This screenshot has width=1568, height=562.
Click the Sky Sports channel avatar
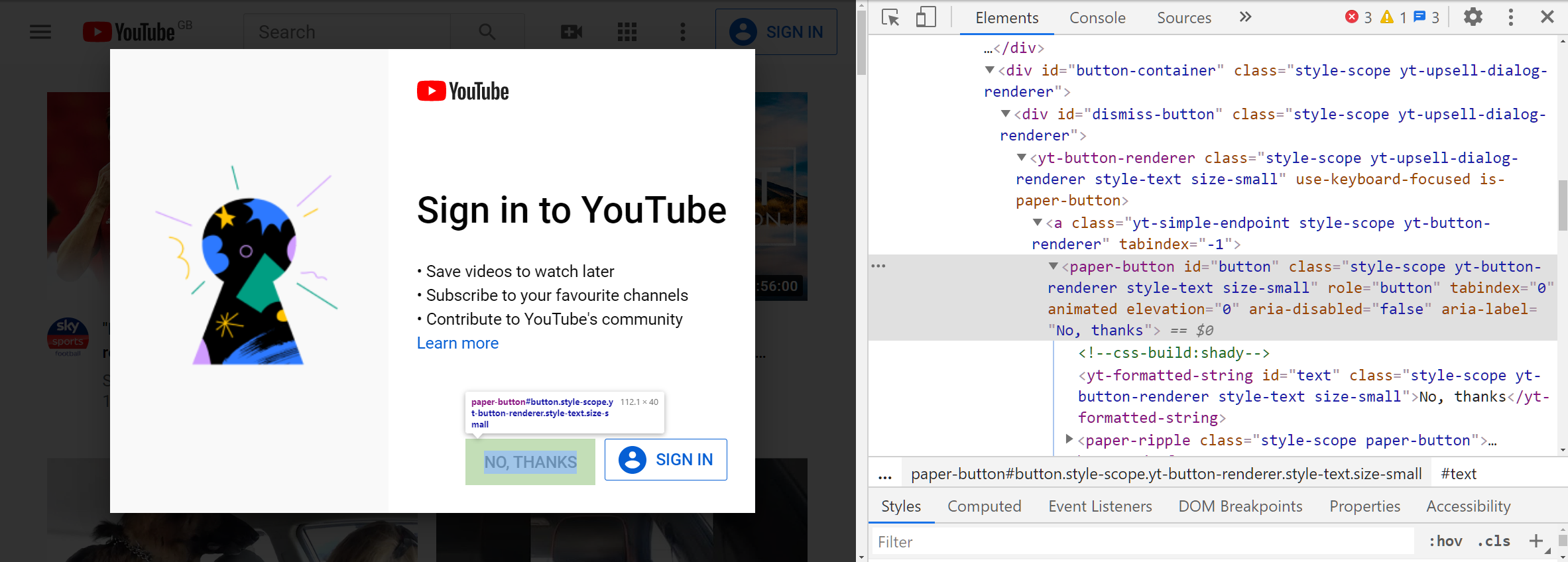(68, 337)
